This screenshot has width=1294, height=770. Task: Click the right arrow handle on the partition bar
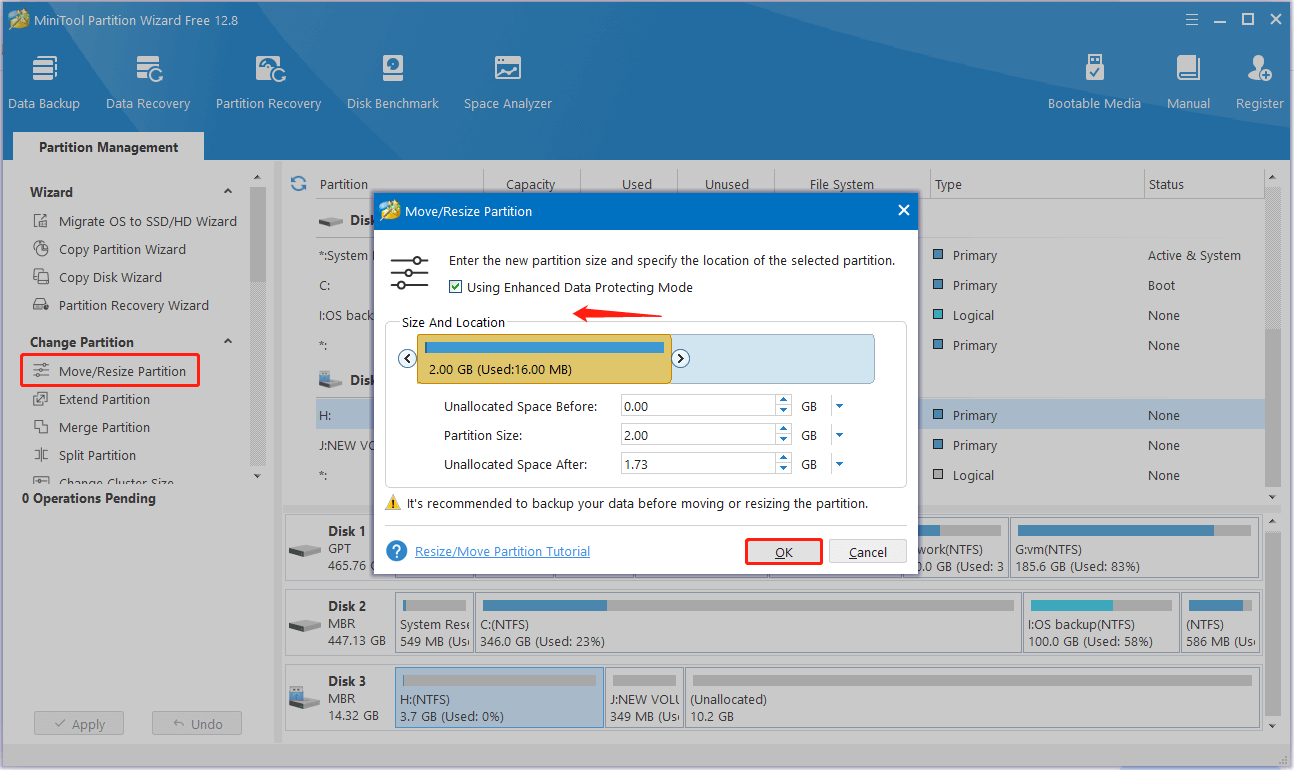[x=680, y=359]
